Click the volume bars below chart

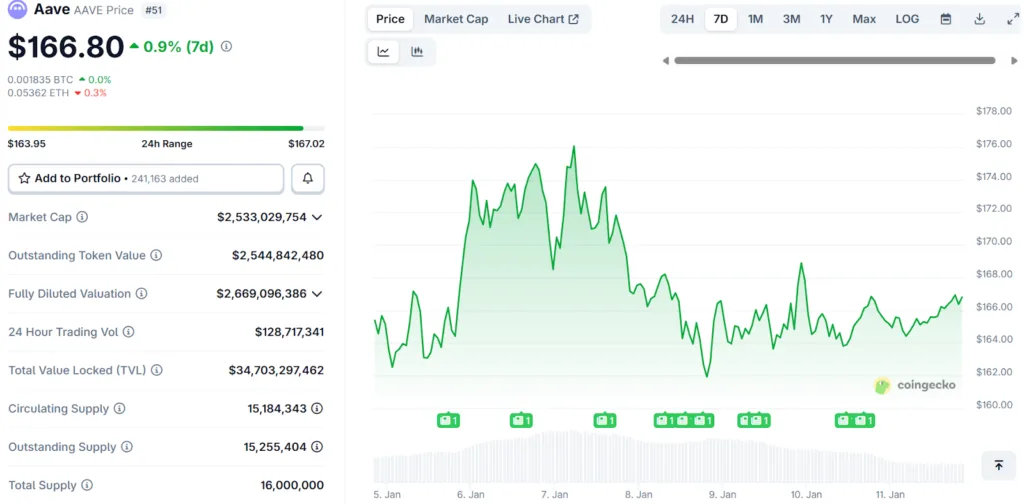[668, 457]
